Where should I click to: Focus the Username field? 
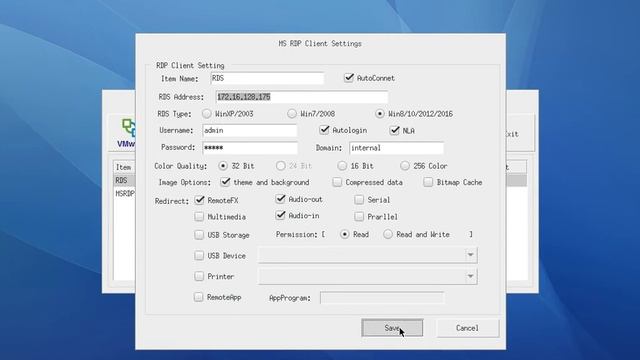(250, 130)
